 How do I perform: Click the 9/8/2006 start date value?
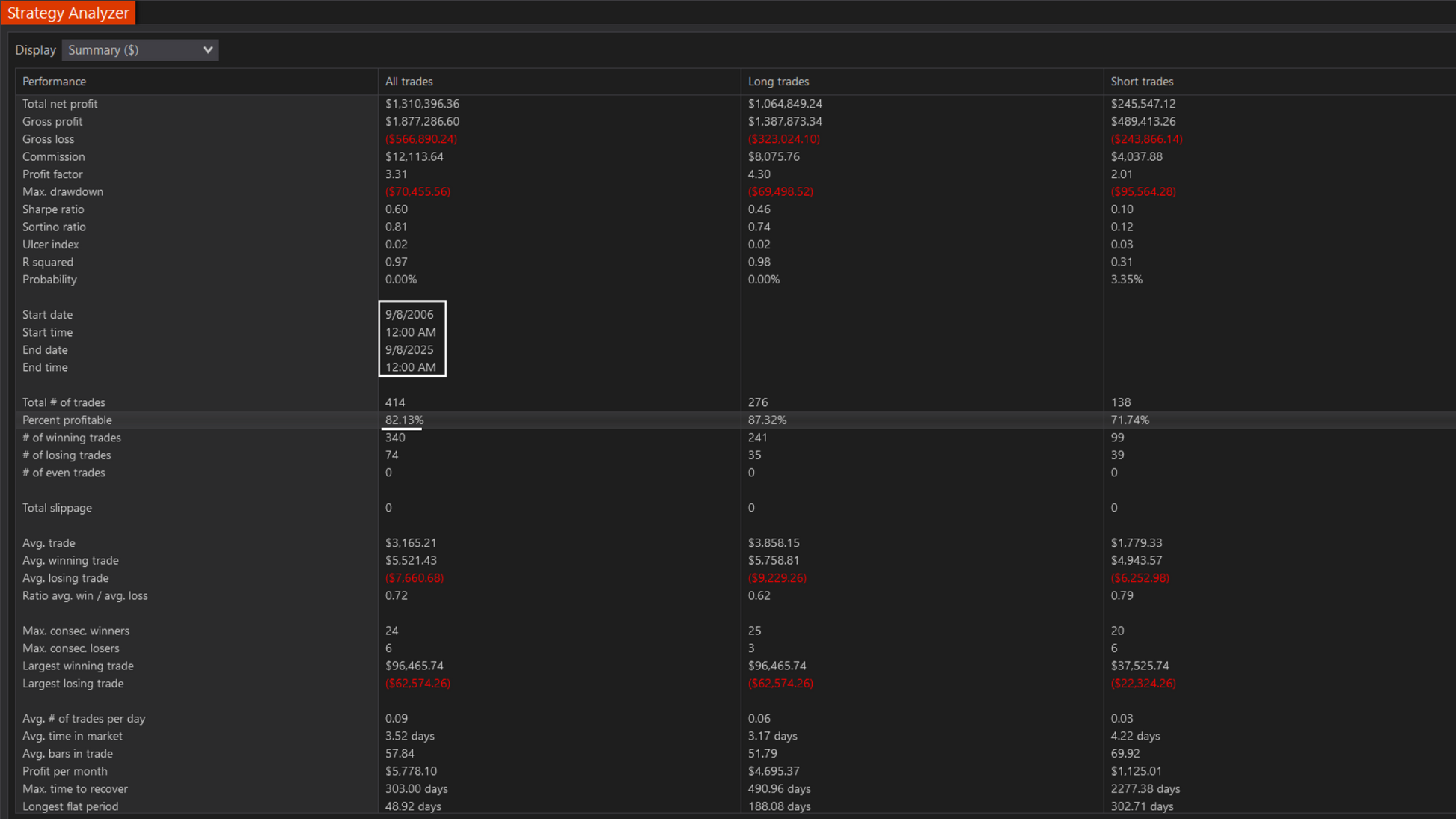coord(409,315)
